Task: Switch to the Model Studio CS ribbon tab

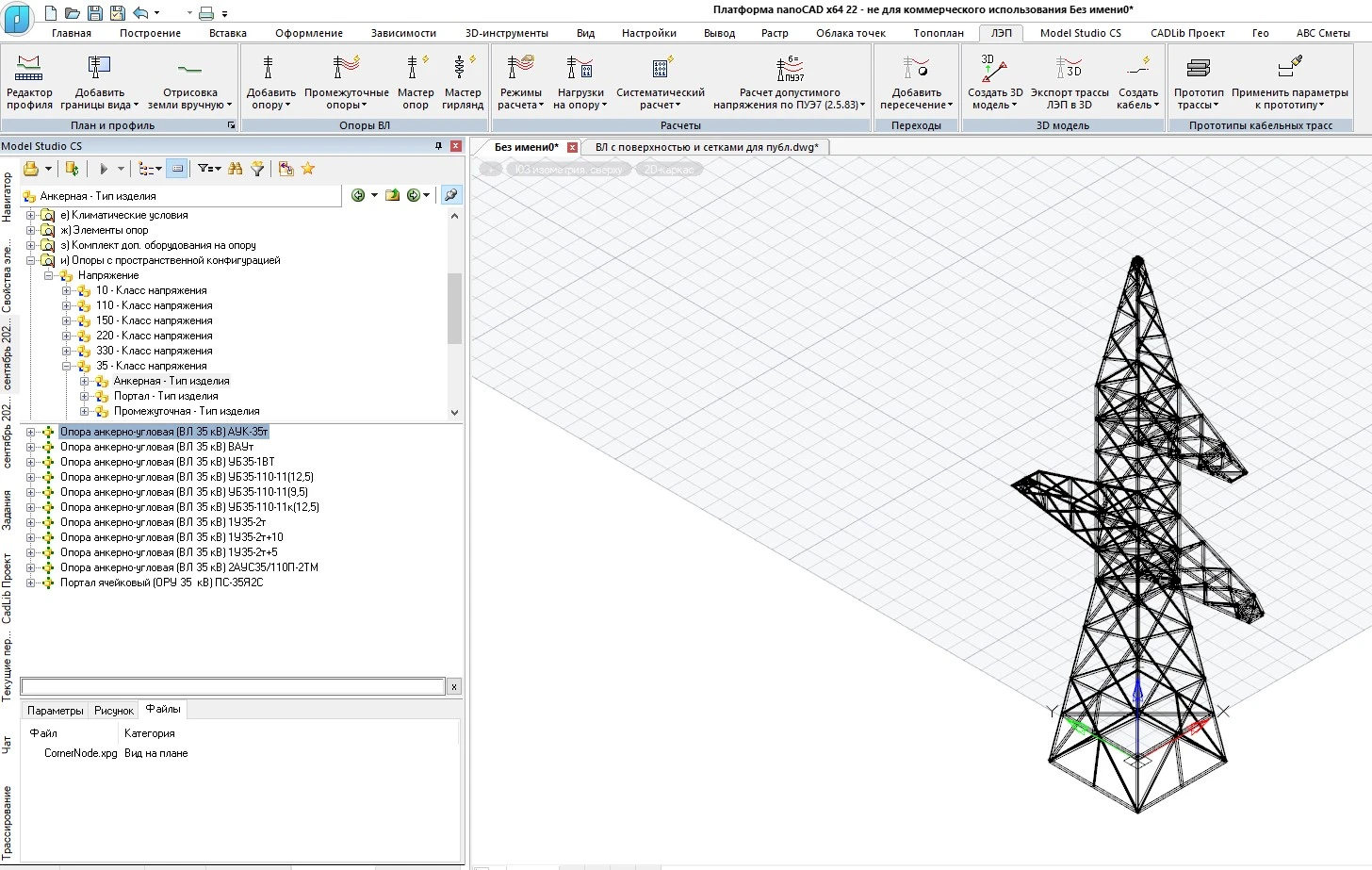Action: [x=1080, y=33]
